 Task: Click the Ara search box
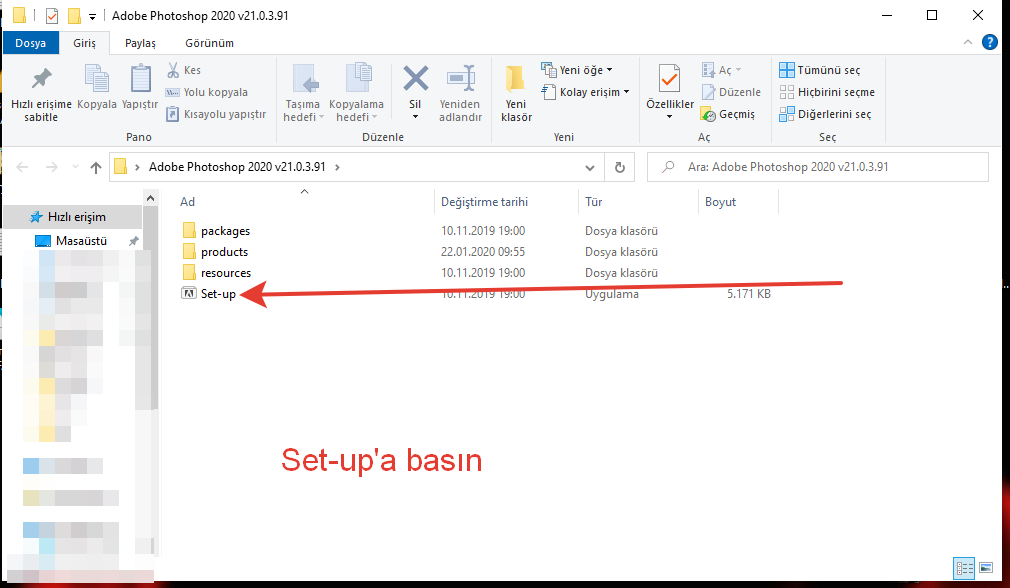click(x=818, y=167)
